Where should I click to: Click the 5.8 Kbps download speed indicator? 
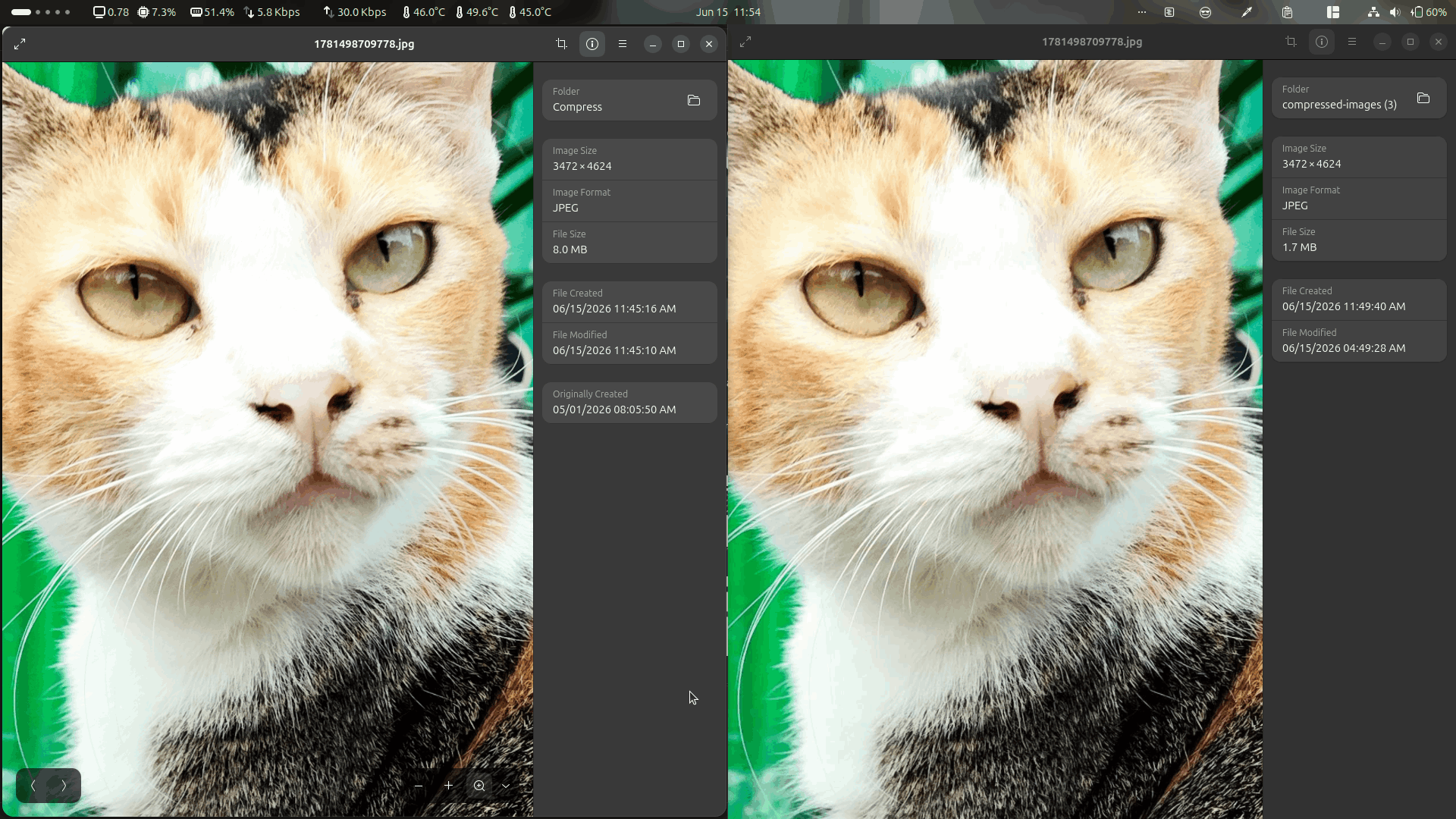click(271, 12)
